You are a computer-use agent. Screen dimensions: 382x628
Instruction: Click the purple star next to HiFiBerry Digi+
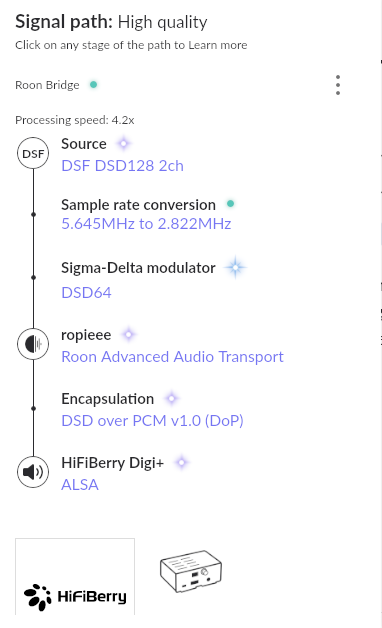(181, 463)
